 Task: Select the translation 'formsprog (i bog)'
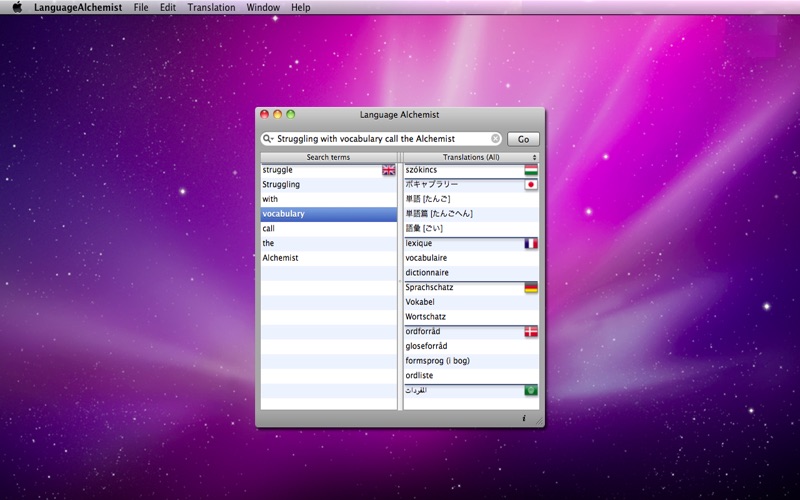point(471,361)
